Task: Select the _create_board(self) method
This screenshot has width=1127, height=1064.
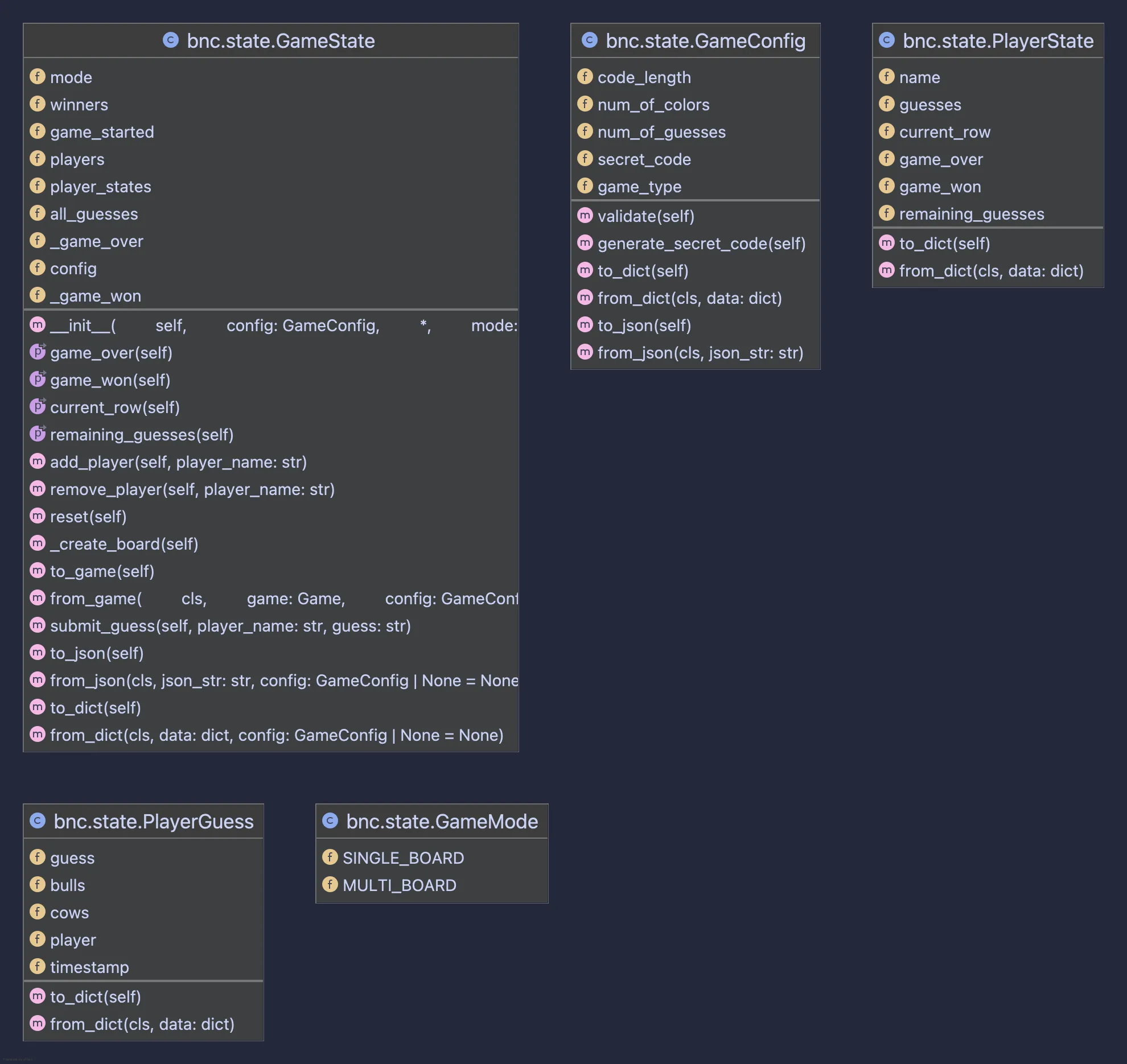Action: (124, 544)
